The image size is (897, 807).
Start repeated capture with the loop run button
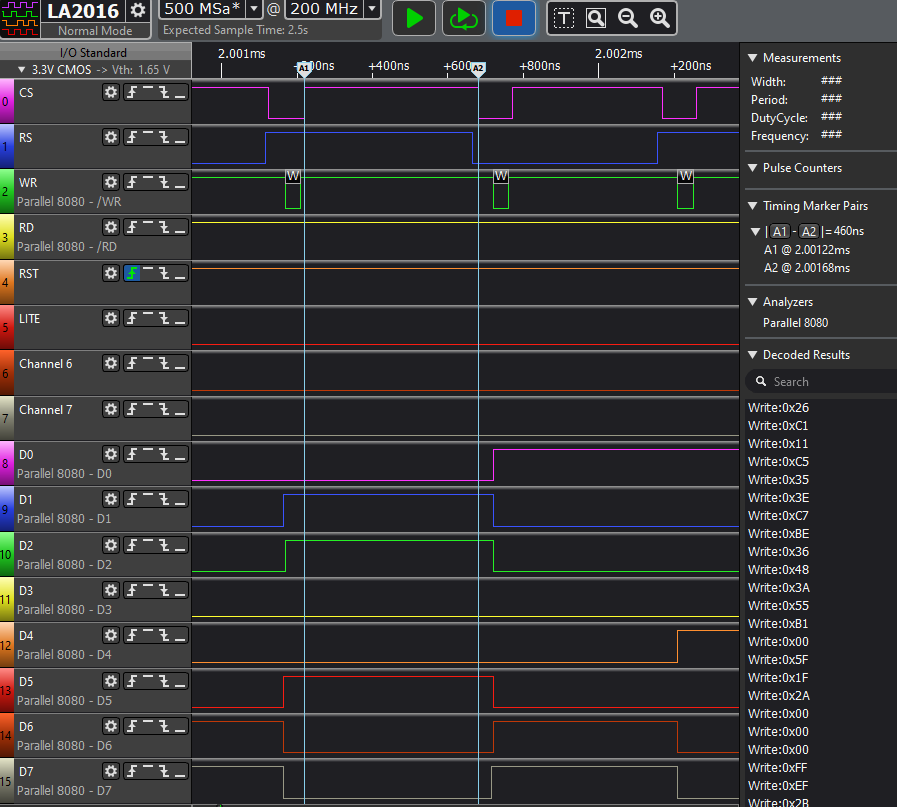[463, 18]
